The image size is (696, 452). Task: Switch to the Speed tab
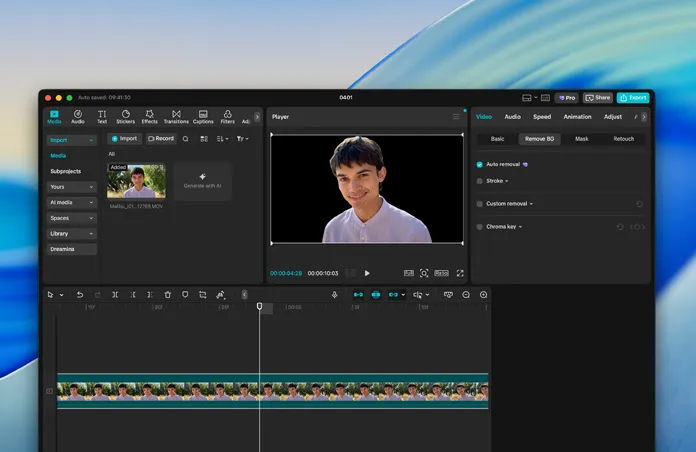(x=542, y=117)
